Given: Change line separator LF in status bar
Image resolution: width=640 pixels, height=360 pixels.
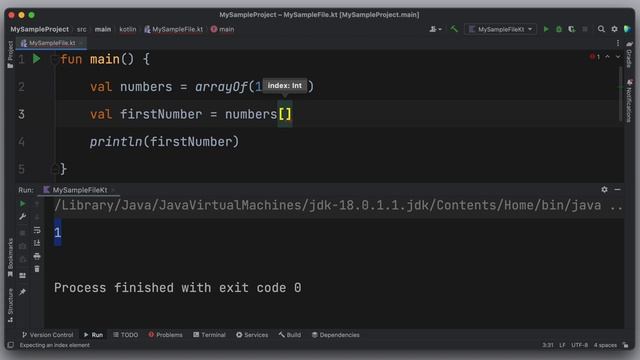Looking at the screenshot, I should click(562, 345).
